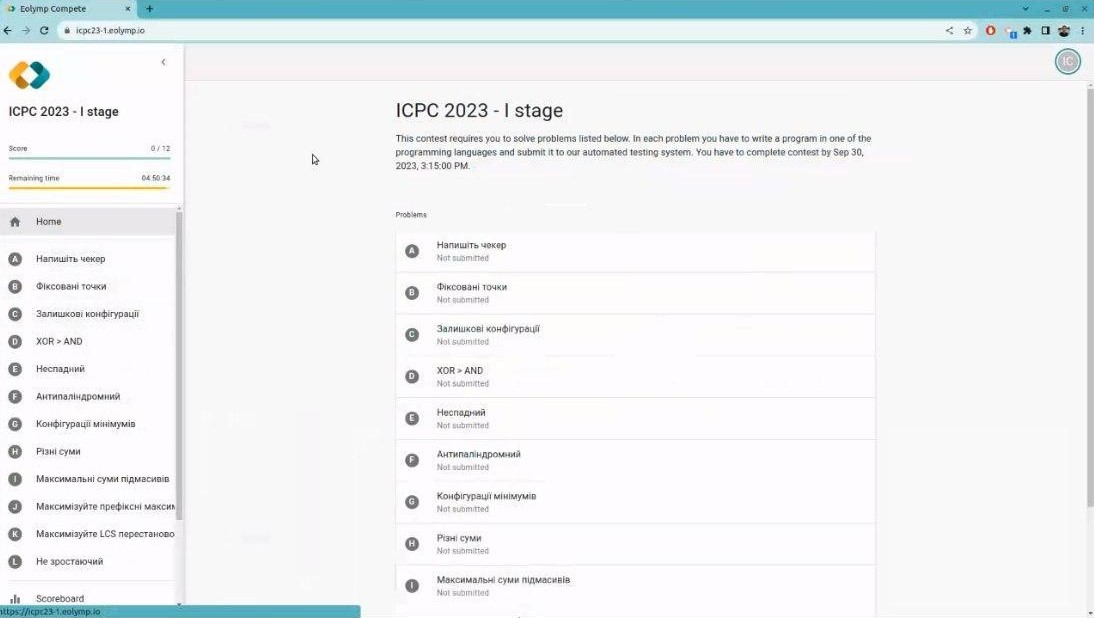Click the Score progress bar in sidebar
The width and height of the screenshot is (1094, 618).
pos(89,158)
